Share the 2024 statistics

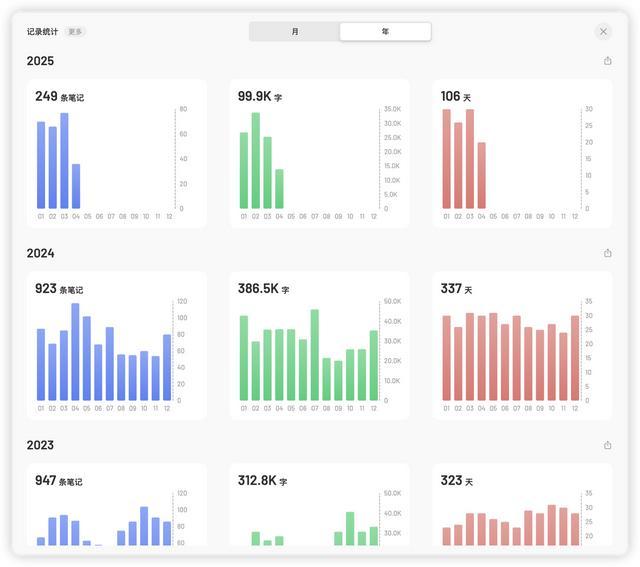click(607, 253)
